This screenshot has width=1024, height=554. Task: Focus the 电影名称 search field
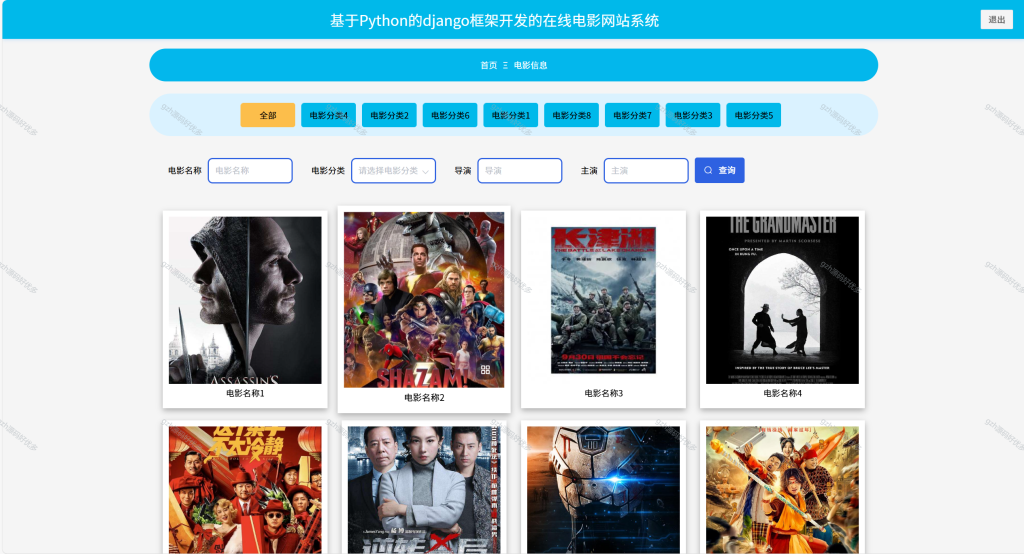250,171
